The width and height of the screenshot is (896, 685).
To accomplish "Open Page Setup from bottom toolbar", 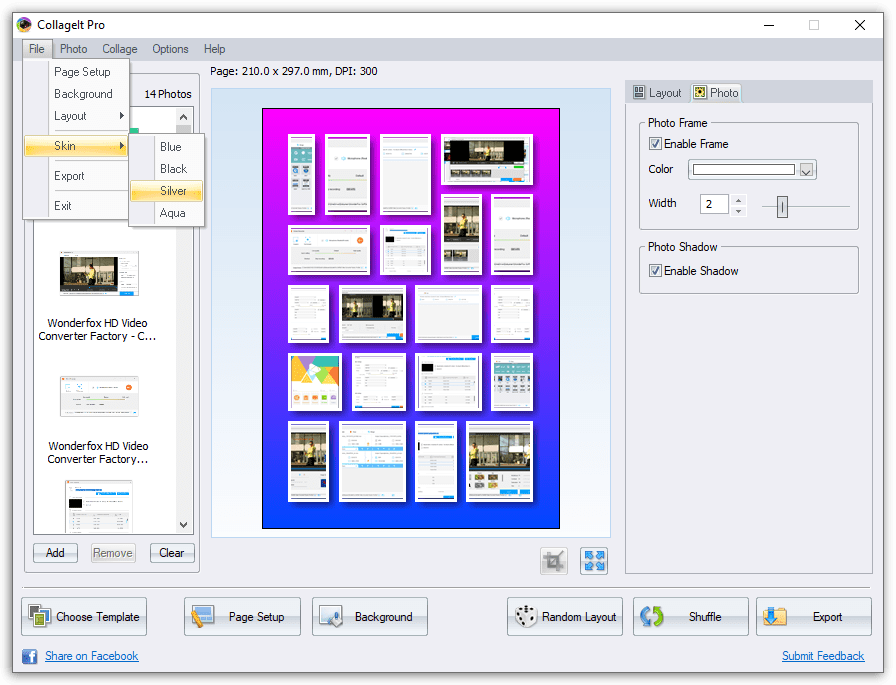I will click(x=242, y=617).
